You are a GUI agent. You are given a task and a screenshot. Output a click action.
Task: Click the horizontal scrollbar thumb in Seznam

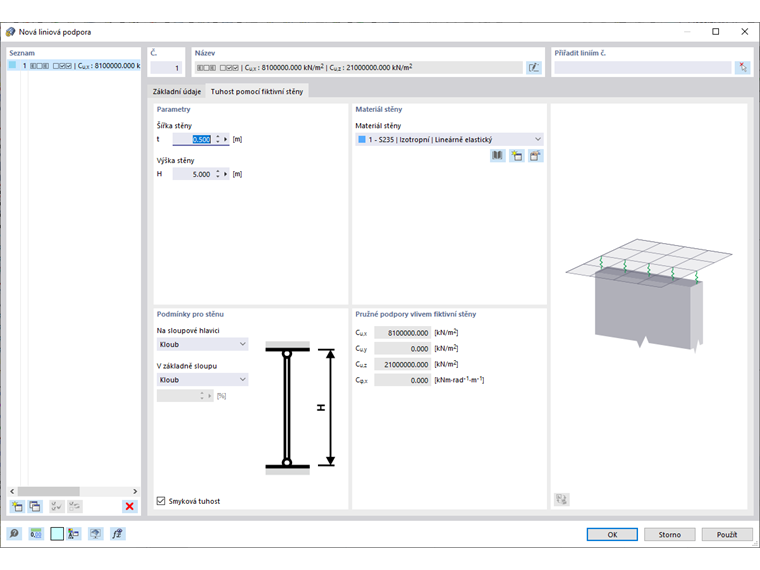coord(48,491)
